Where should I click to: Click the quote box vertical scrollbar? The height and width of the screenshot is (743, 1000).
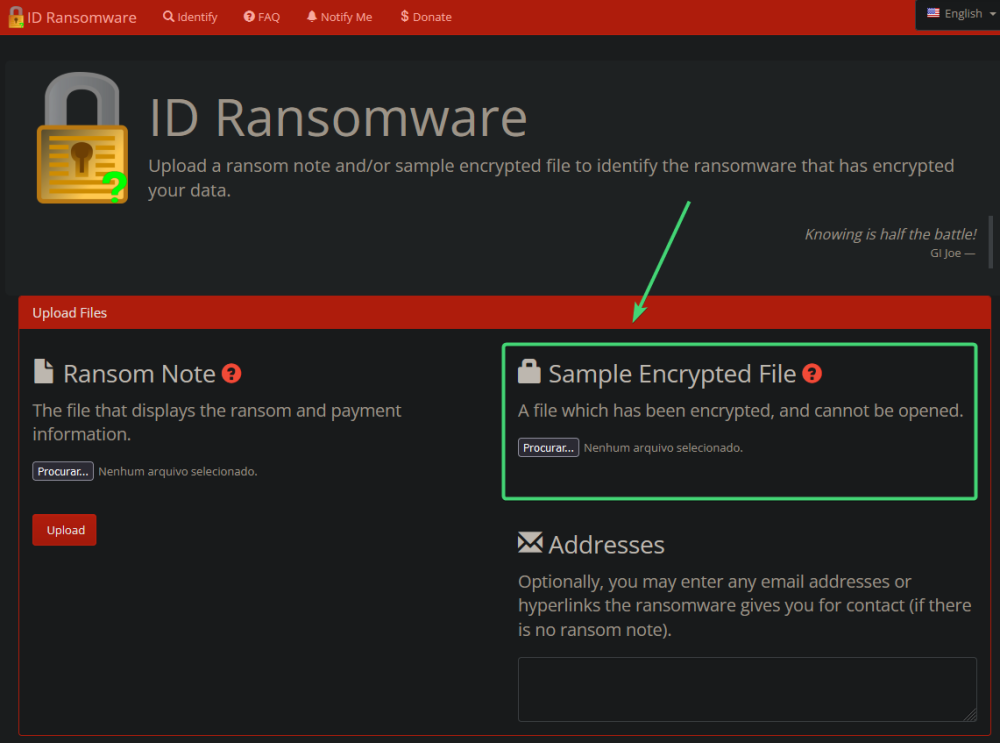(x=991, y=242)
